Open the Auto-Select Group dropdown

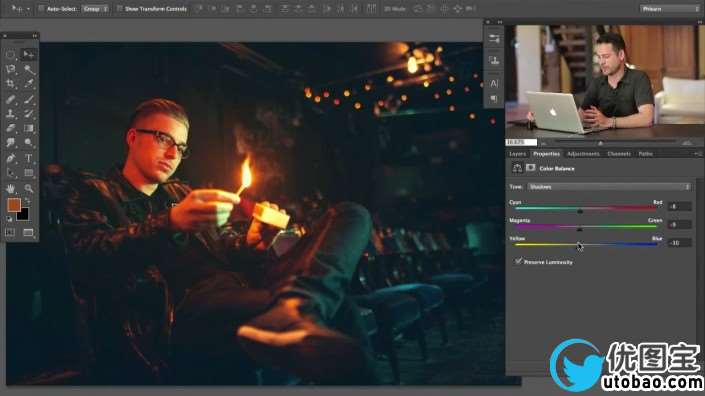(x=95, y=9)
